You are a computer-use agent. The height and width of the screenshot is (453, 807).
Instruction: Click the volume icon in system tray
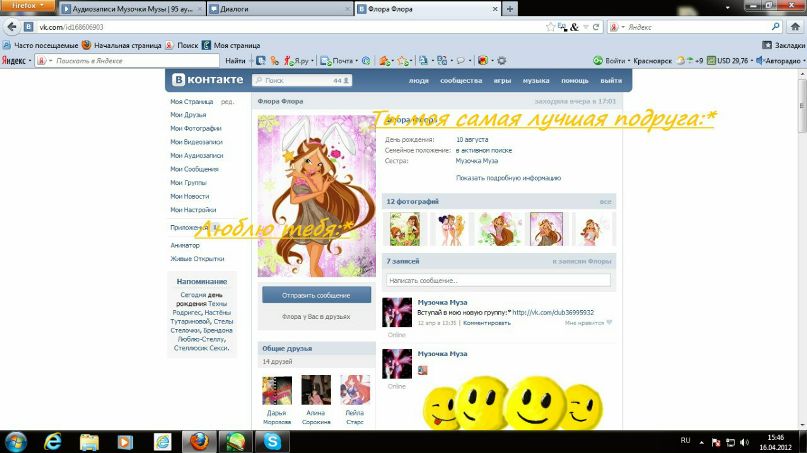coord(744,442)
